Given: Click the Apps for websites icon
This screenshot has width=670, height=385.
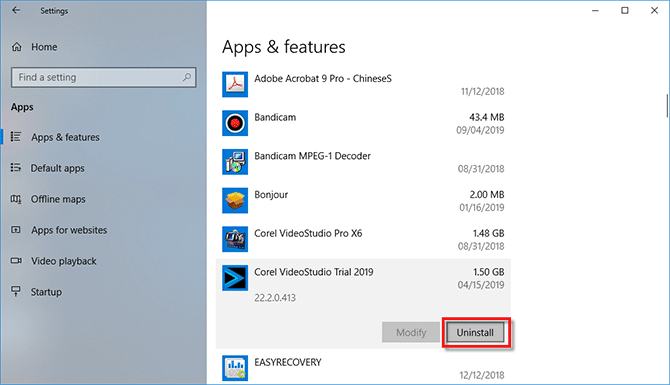Looking at the screenshot, I should pyautogui.click(x=16, y=230).
